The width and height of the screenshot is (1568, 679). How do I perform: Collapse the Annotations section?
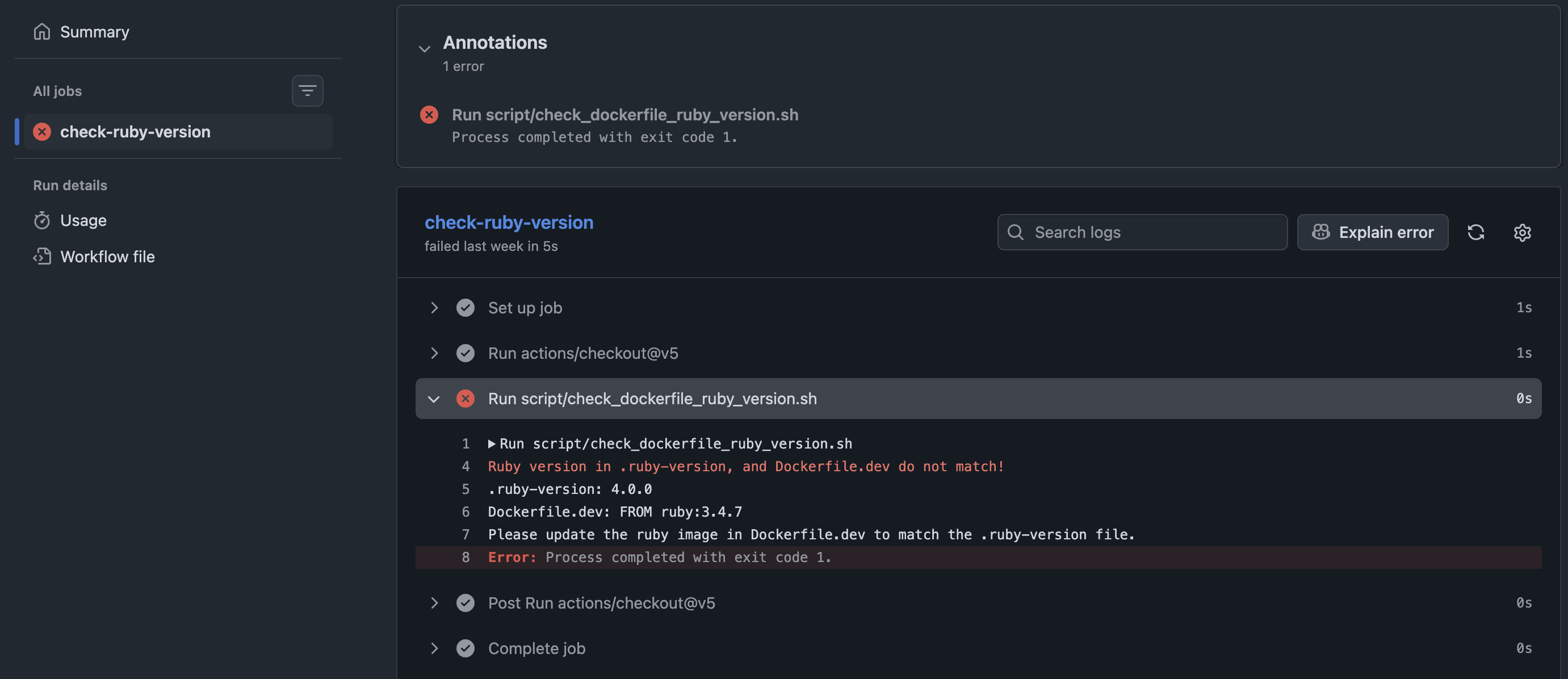tap(424, 49)
